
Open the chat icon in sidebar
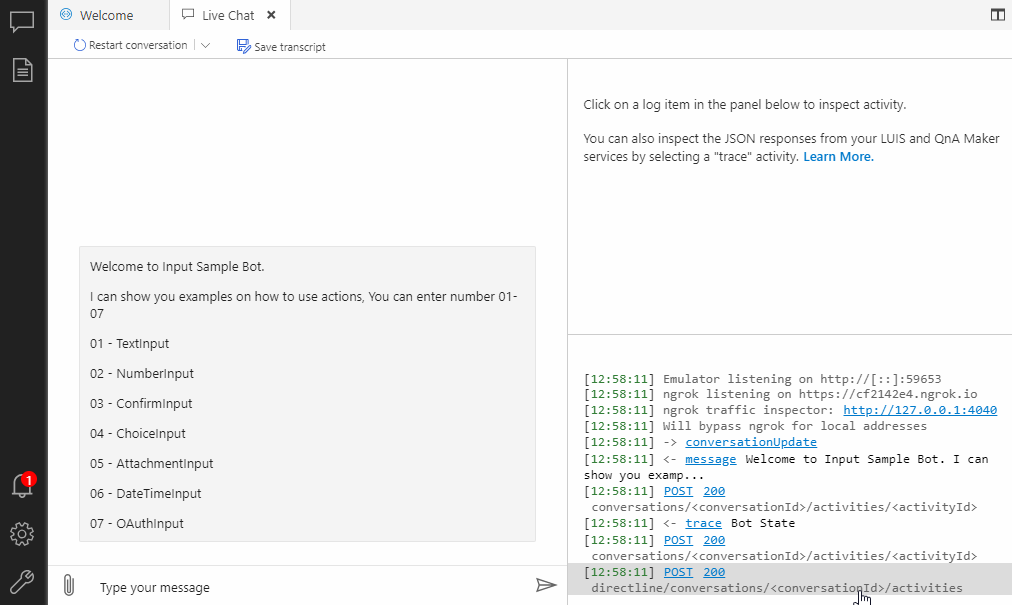(x=22, y=20)
